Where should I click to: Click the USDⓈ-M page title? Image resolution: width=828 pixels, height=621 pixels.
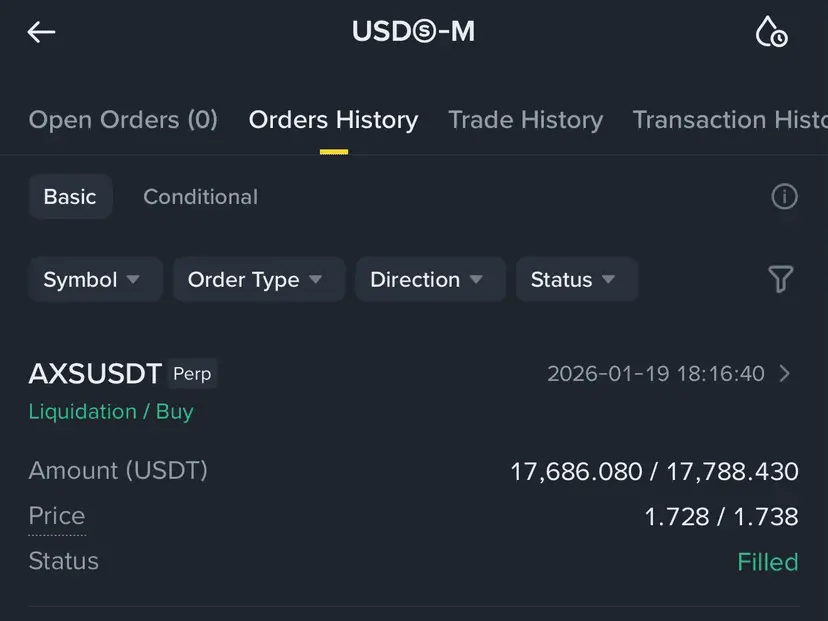[x=413, y=32]
